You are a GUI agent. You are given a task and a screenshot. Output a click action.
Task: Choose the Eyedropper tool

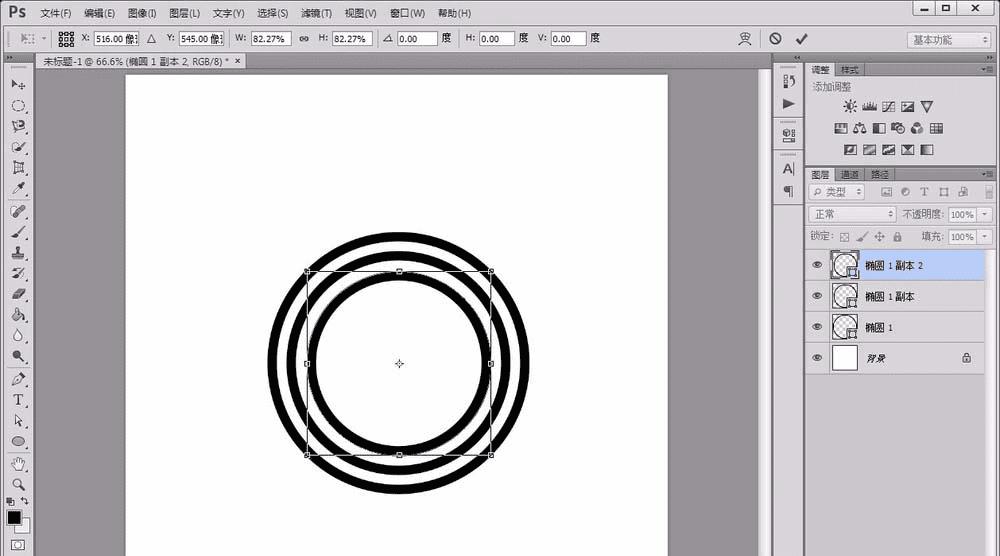coord(18,189)
